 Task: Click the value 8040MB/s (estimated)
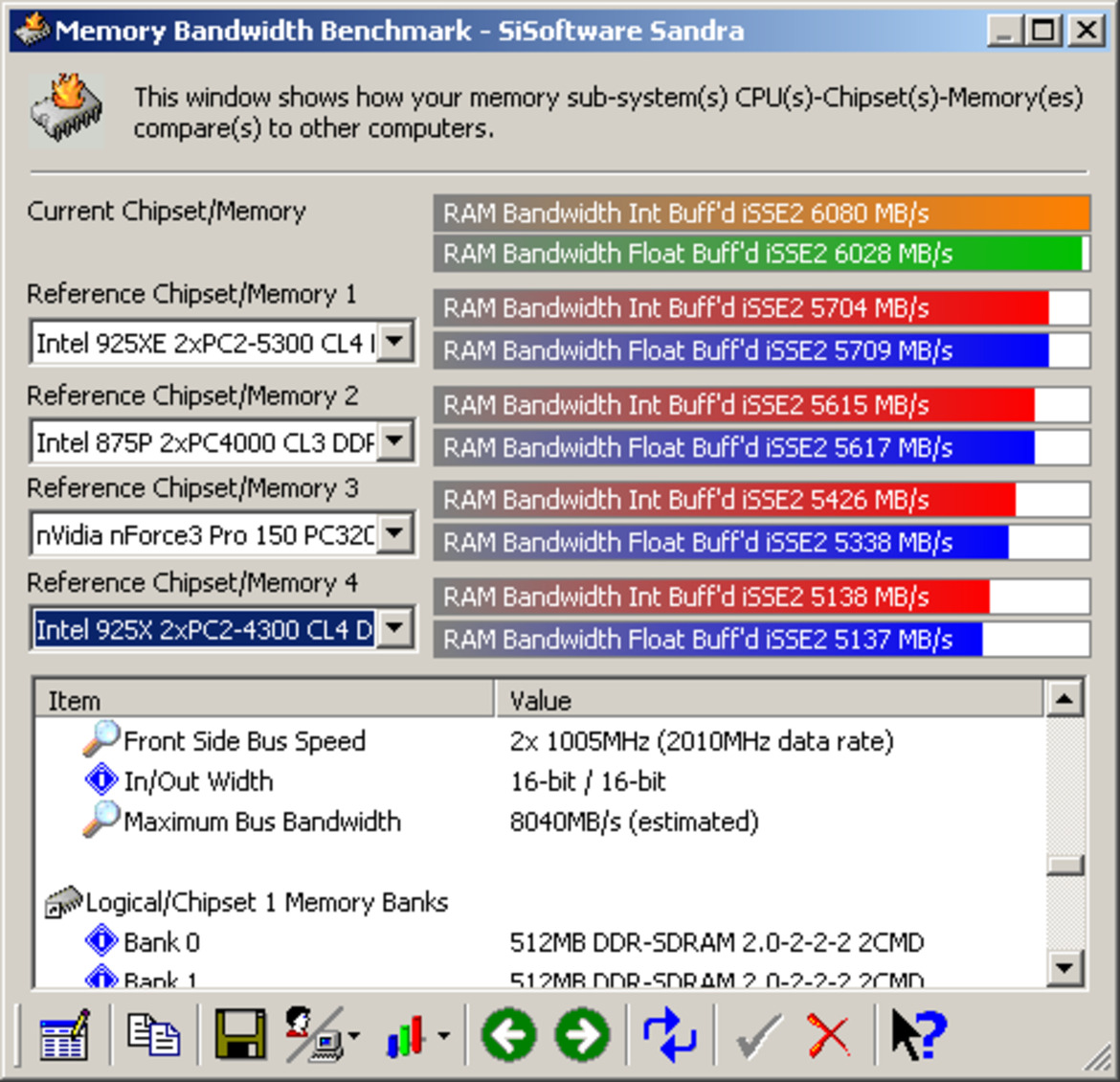(634, 822)
